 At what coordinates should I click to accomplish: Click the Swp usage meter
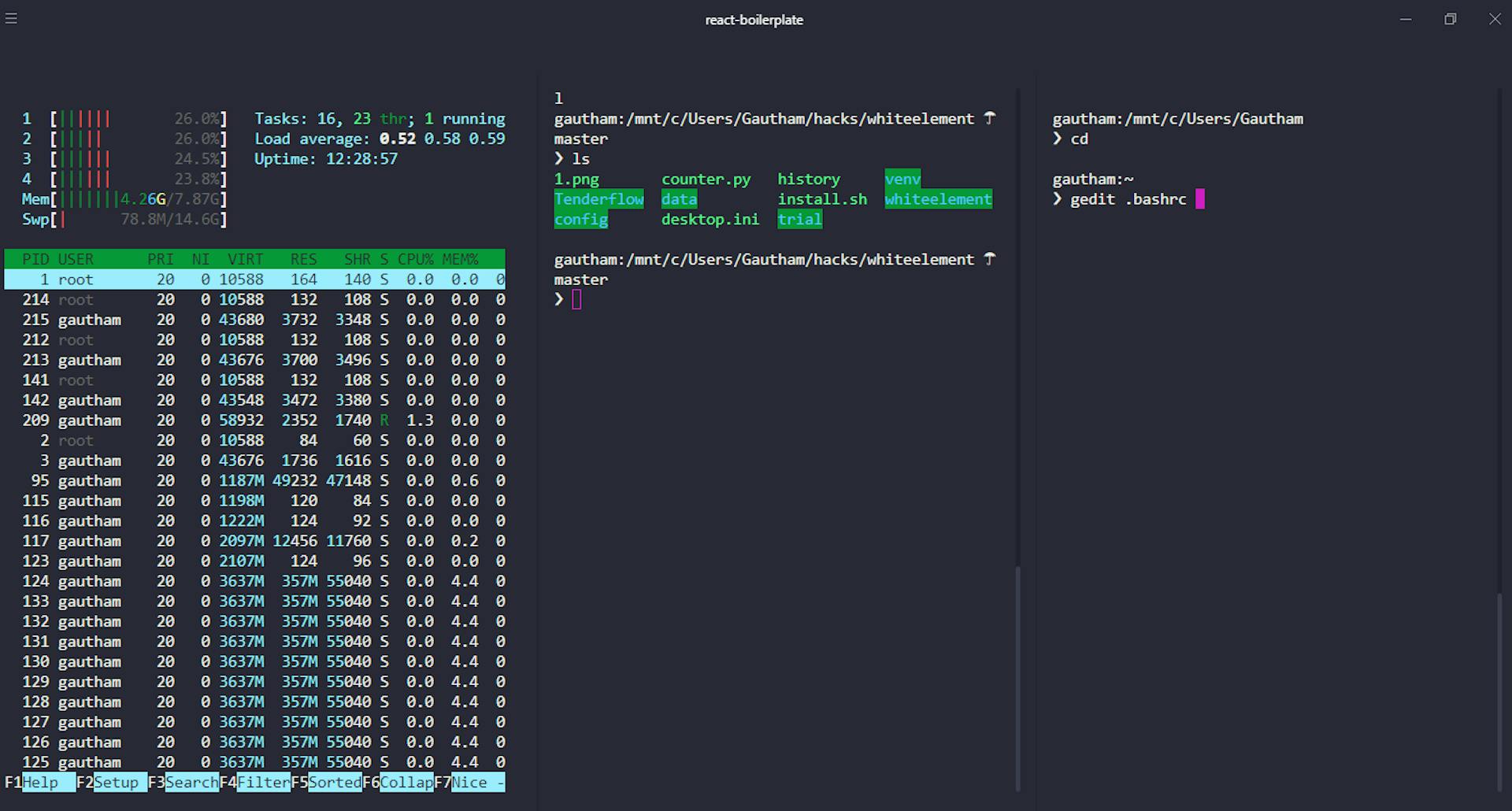tap(126, 219)
